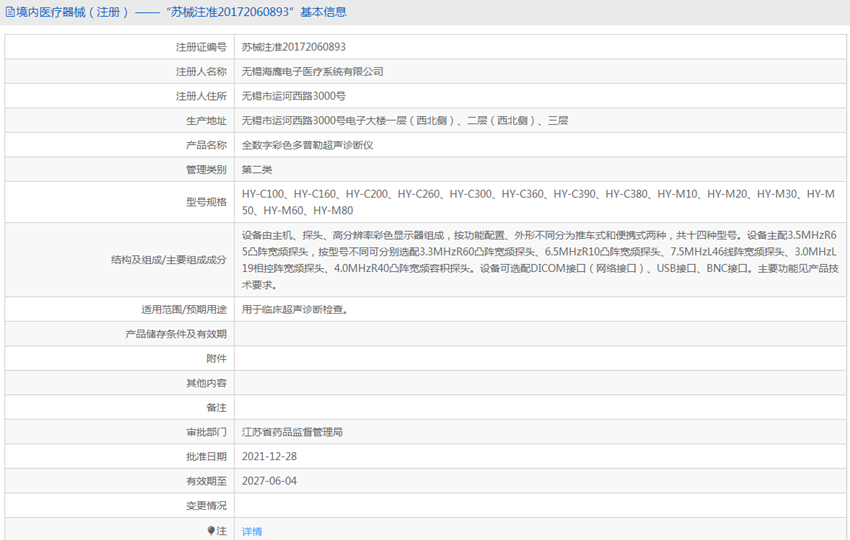Click the approval date 2021-12-28
This screenshot has width=850, height=540.
pyautogui.click(x=269, y=456)
